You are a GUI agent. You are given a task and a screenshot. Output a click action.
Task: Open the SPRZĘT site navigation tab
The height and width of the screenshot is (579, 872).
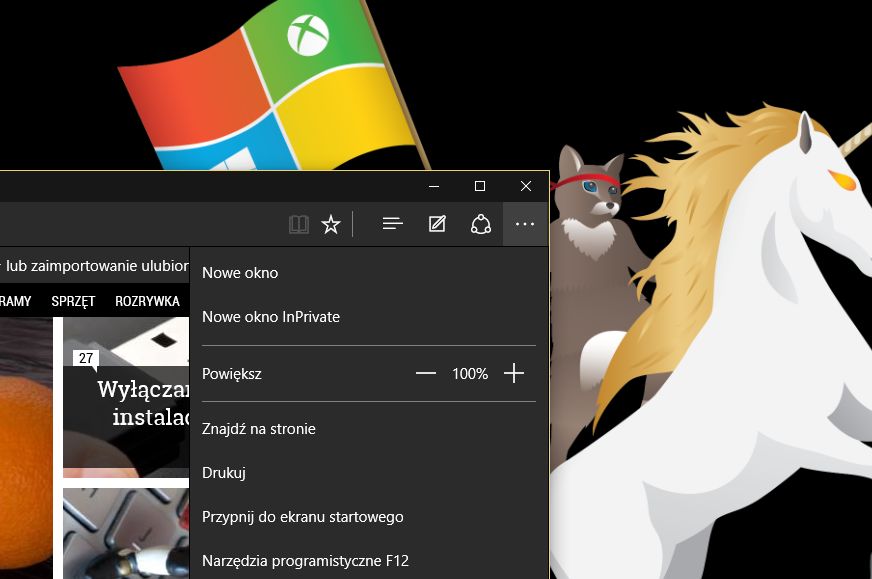click(x=73, y=301)
